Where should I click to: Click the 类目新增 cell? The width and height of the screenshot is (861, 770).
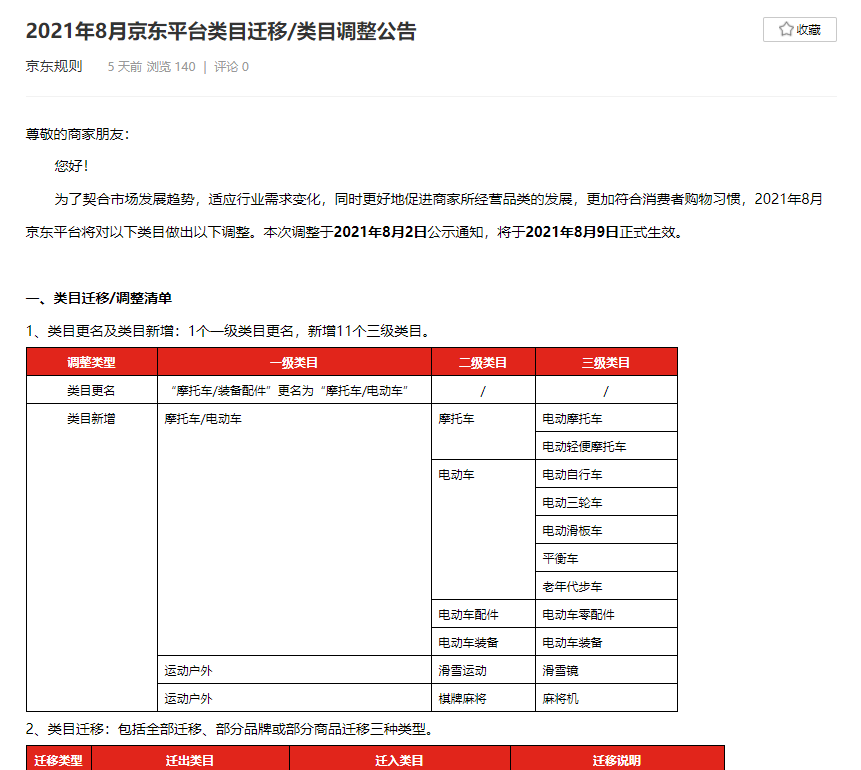click(x=92, y=557)
